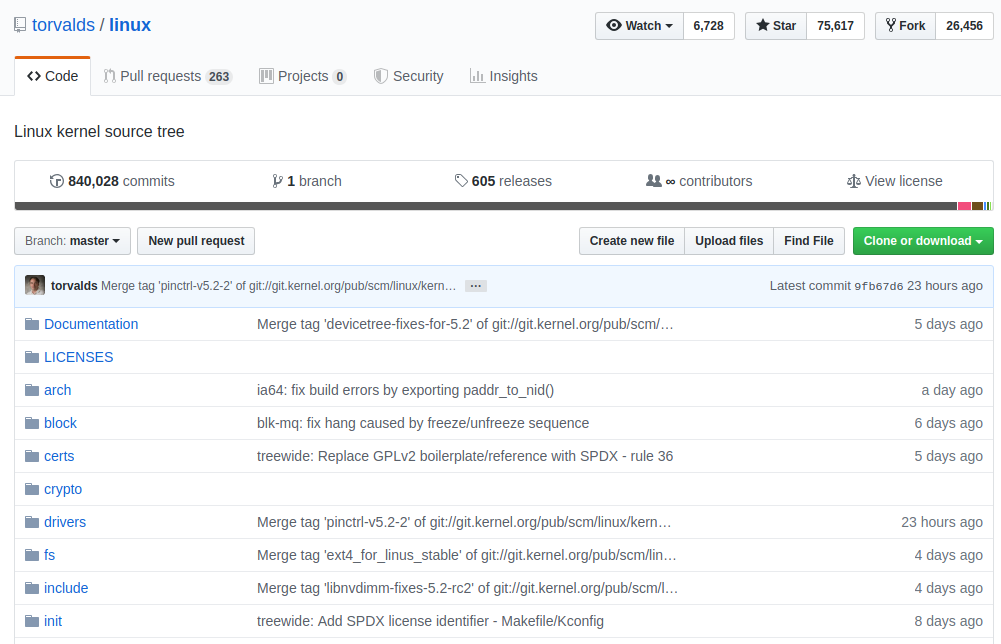
Task: Open the View license link
Action: 894,181
